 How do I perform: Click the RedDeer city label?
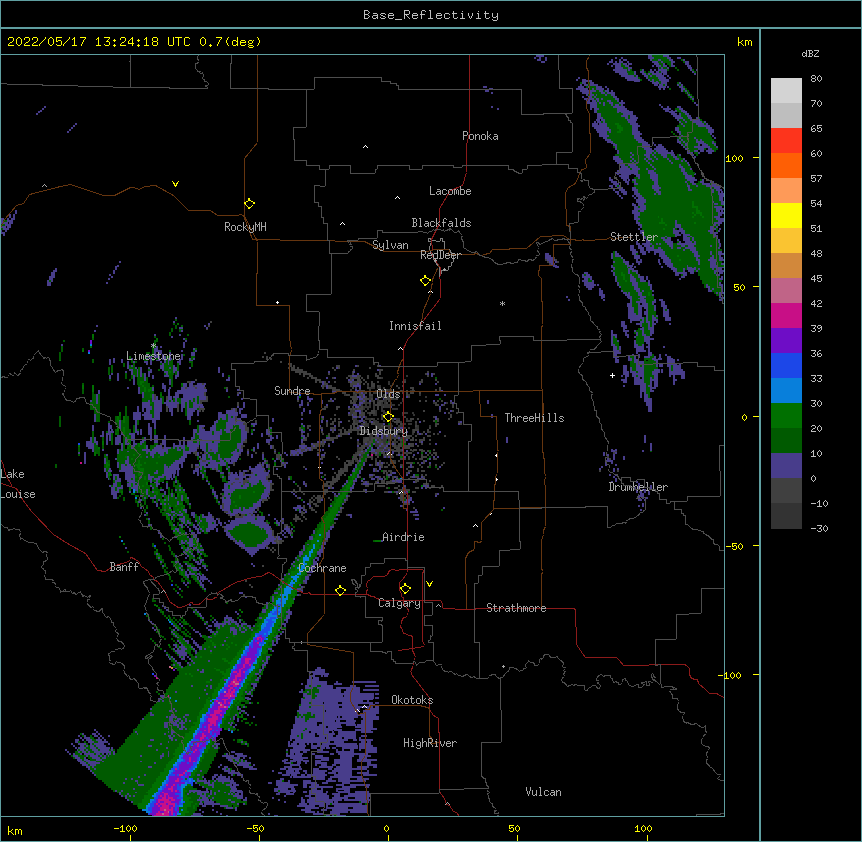(x=440, y=255)
